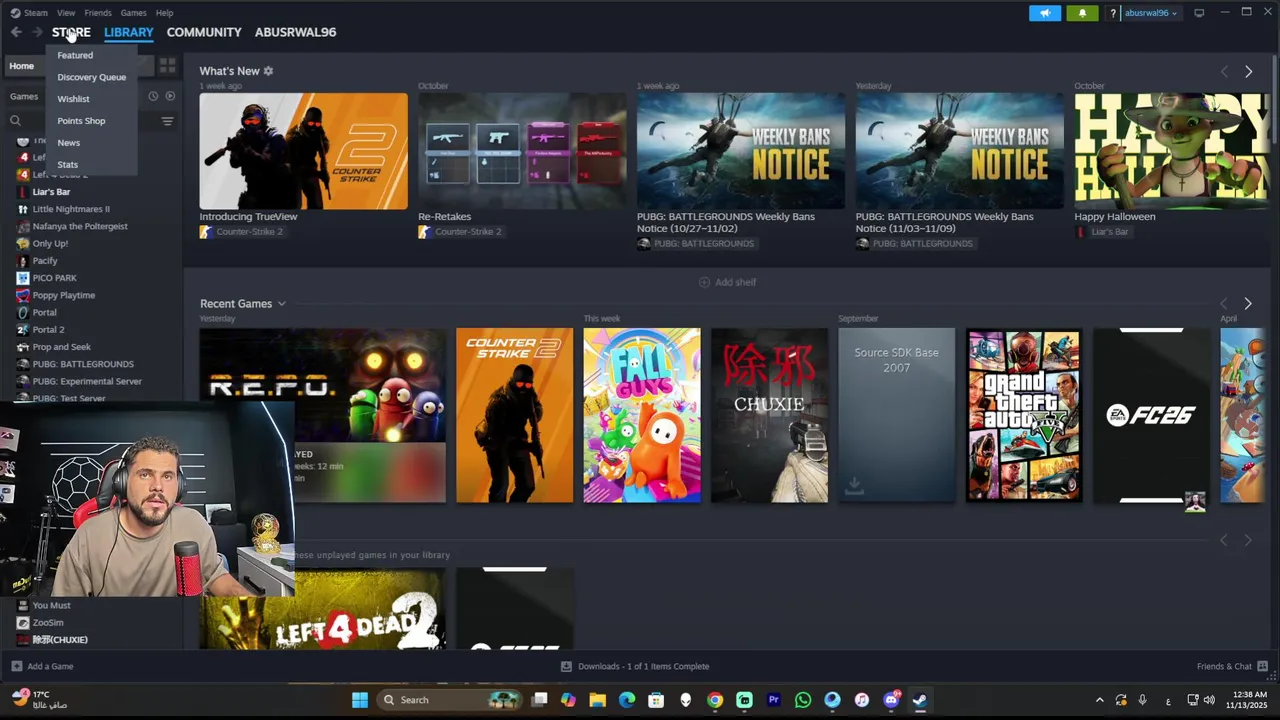Open abusrwal96 account dropdown
Viewport: 1280px width, 720px height.
pyautogui.click(x=1151, y=13)
